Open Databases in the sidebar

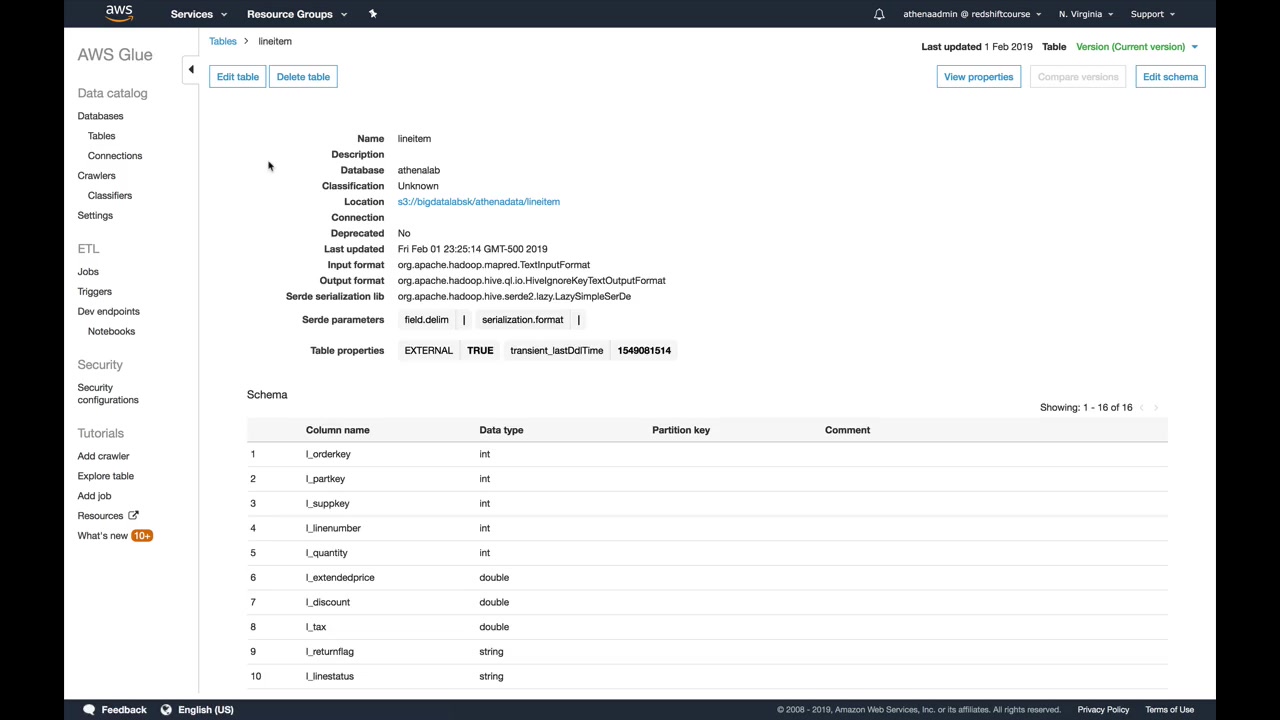[x=100, y=116]
